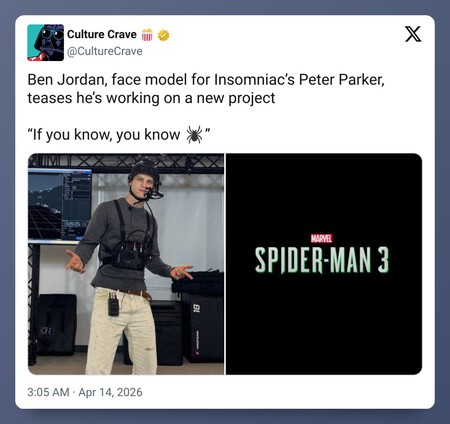The width and height of the screenshot is (450, 424).
Task: Click the Apr 14, 2026 date
Action: 110,392
